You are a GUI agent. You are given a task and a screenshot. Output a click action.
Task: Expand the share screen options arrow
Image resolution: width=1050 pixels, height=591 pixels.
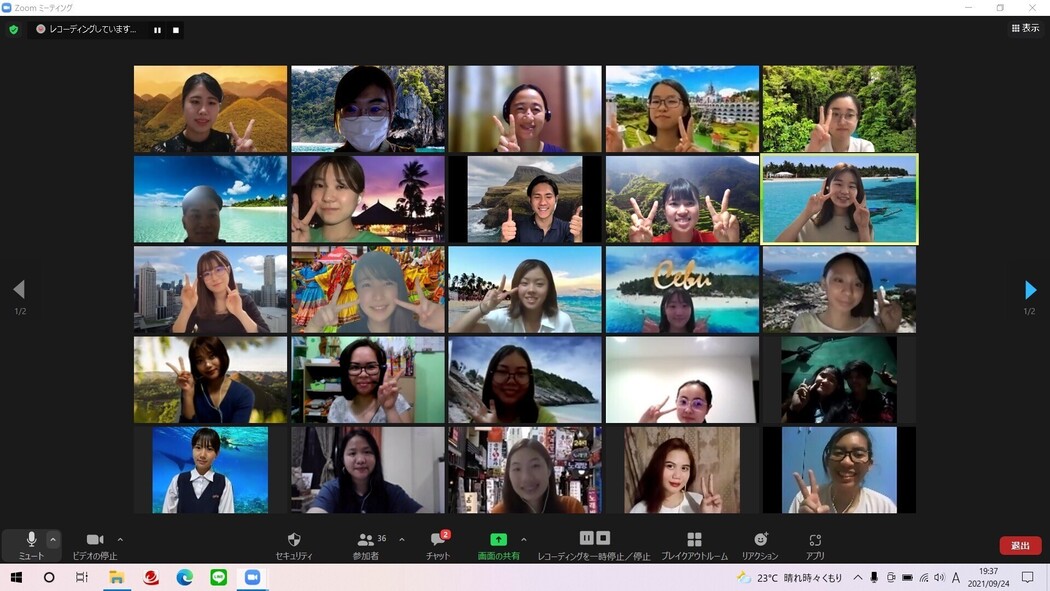pyautogui.click(x=523, y=539)
